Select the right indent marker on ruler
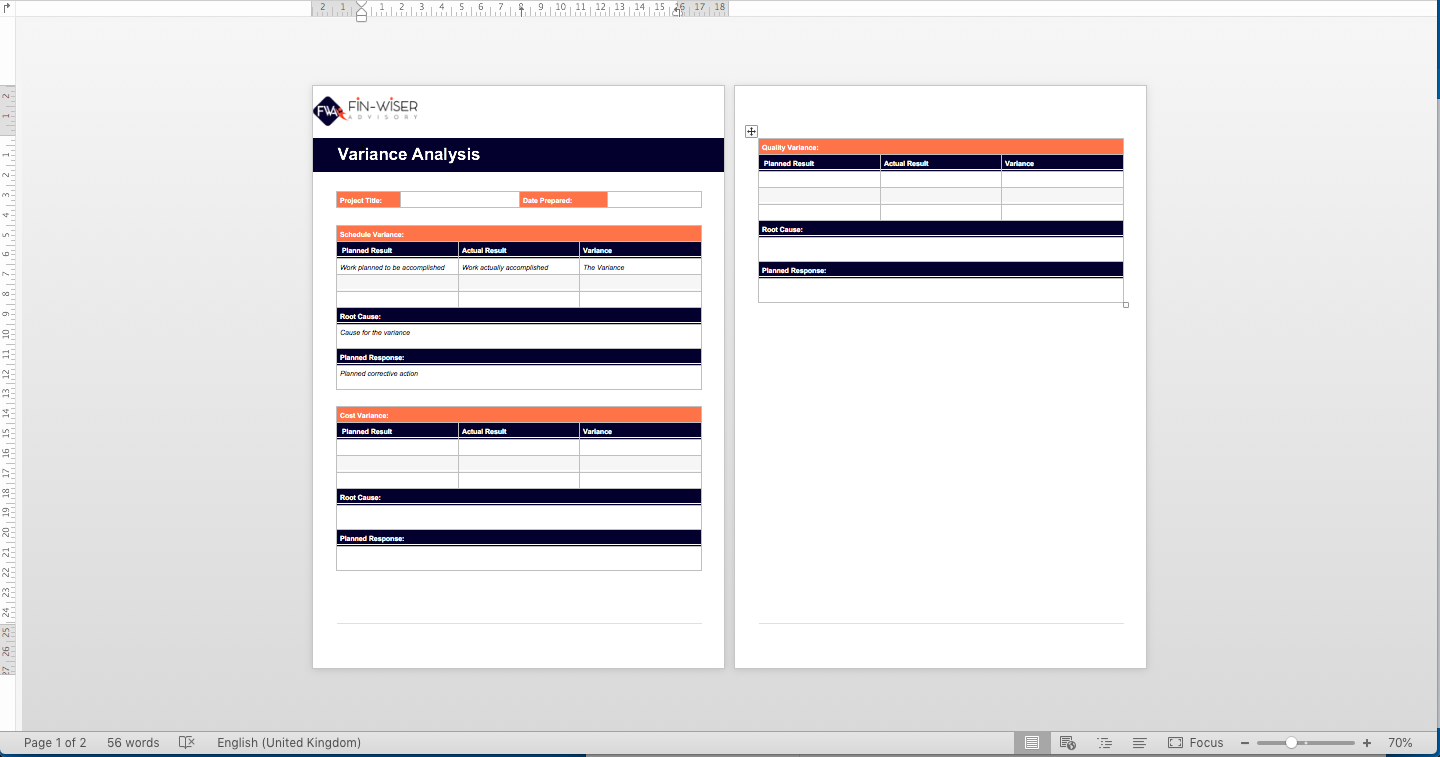Viewport: 1440px width, 757px height. click(x=678, y=11)
